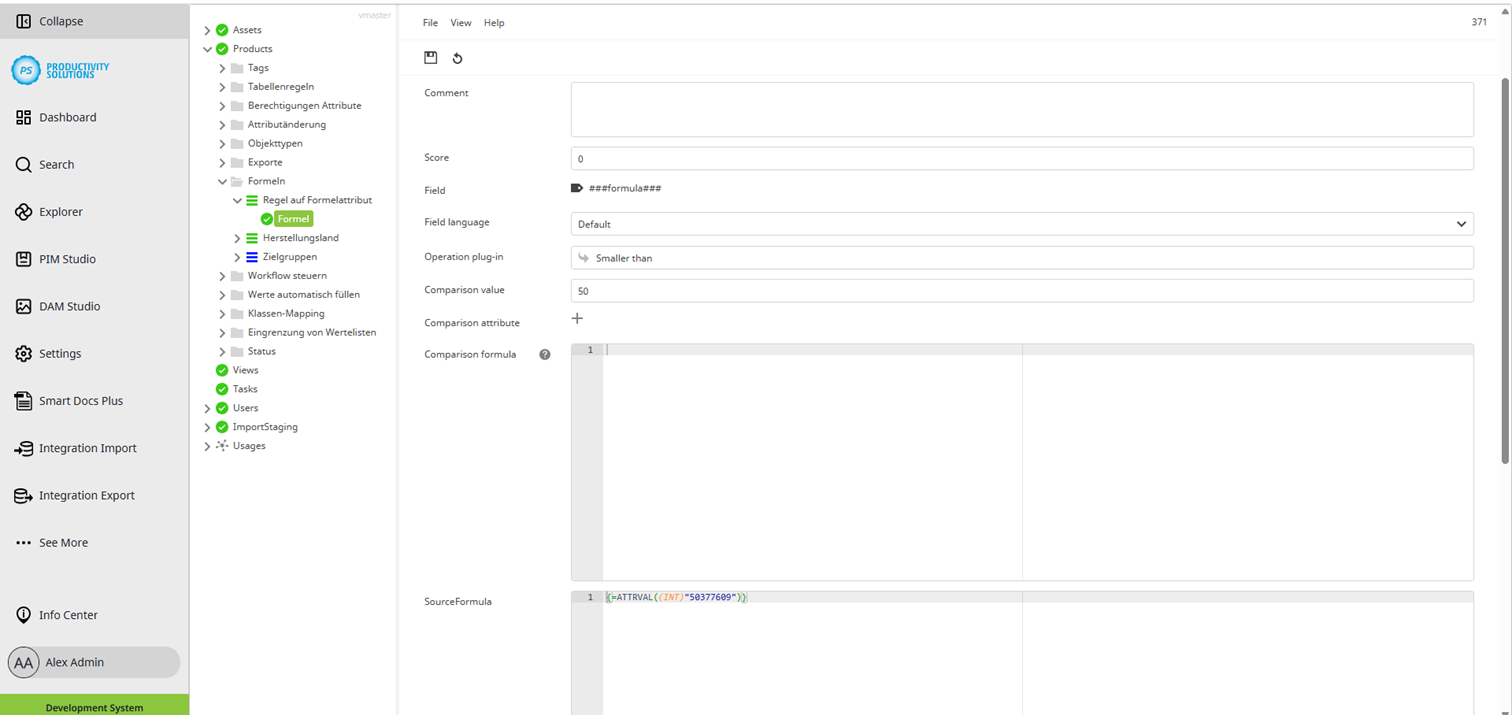This screenshot has width=1512, height=715.
Task: Click green check icon beside Views
Action: click(222, 370)
